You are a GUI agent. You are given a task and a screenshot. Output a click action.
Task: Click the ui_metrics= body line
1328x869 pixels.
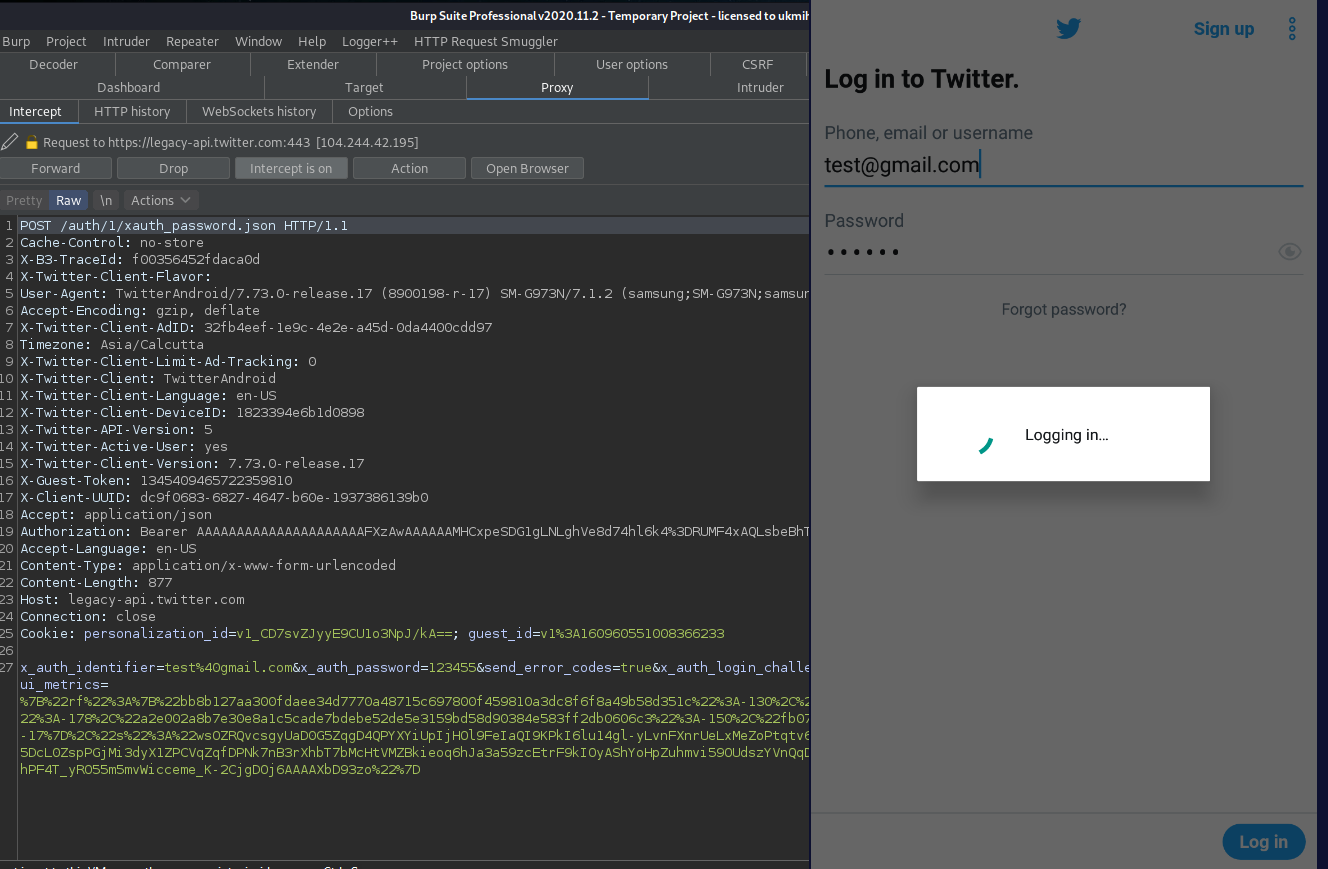[64, 685]
